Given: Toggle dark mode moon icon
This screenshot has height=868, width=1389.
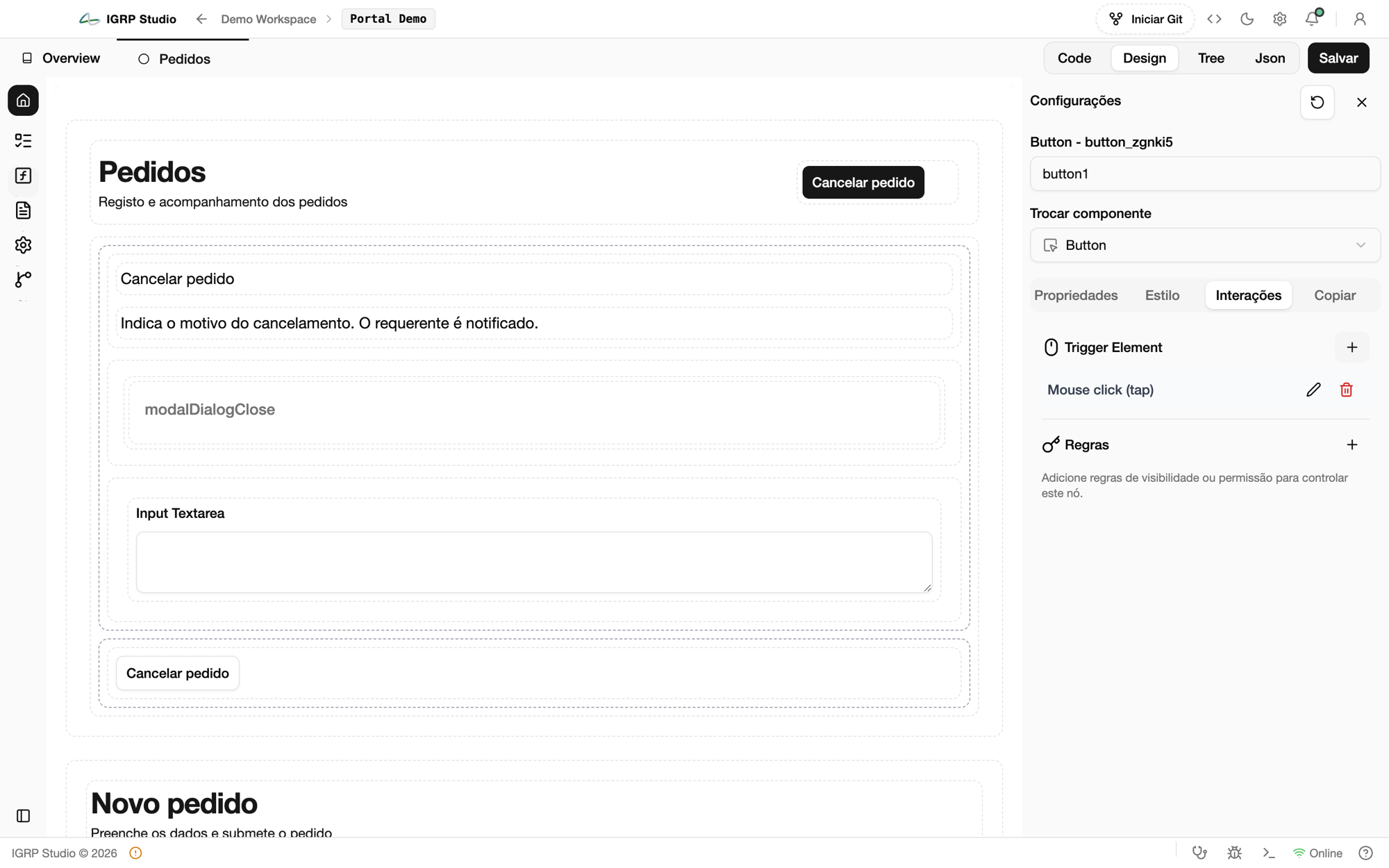Looking at the screenshot, I should tap(1247, 19).
